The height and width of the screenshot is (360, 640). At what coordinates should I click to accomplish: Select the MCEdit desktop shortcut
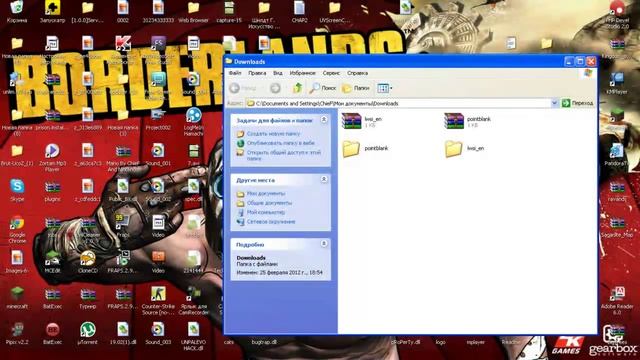point(52,262)
